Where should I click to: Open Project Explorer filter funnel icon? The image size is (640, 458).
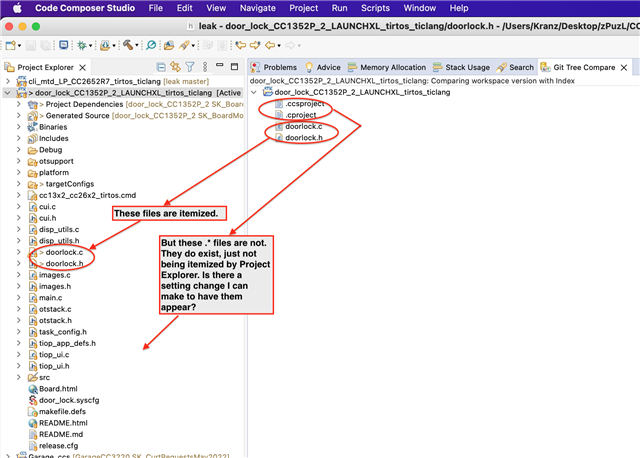pyautogui.click(x=190, y=67)
